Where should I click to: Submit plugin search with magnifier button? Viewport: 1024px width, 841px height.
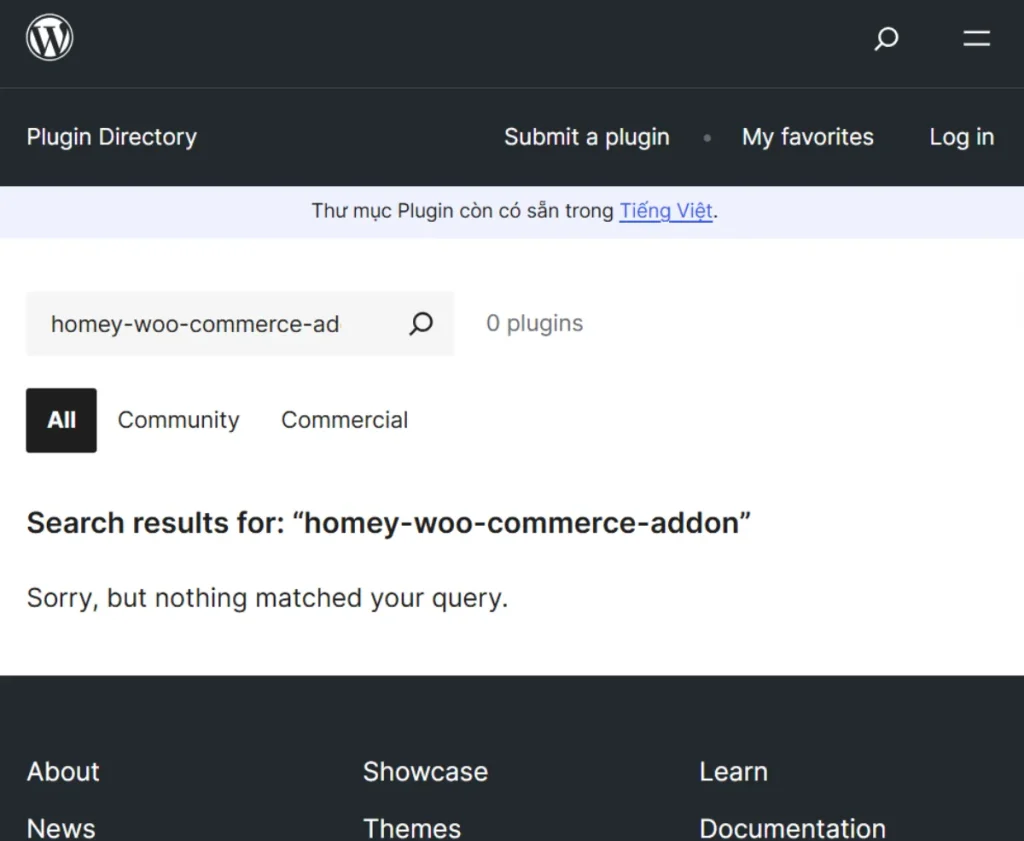coord(421,323)
